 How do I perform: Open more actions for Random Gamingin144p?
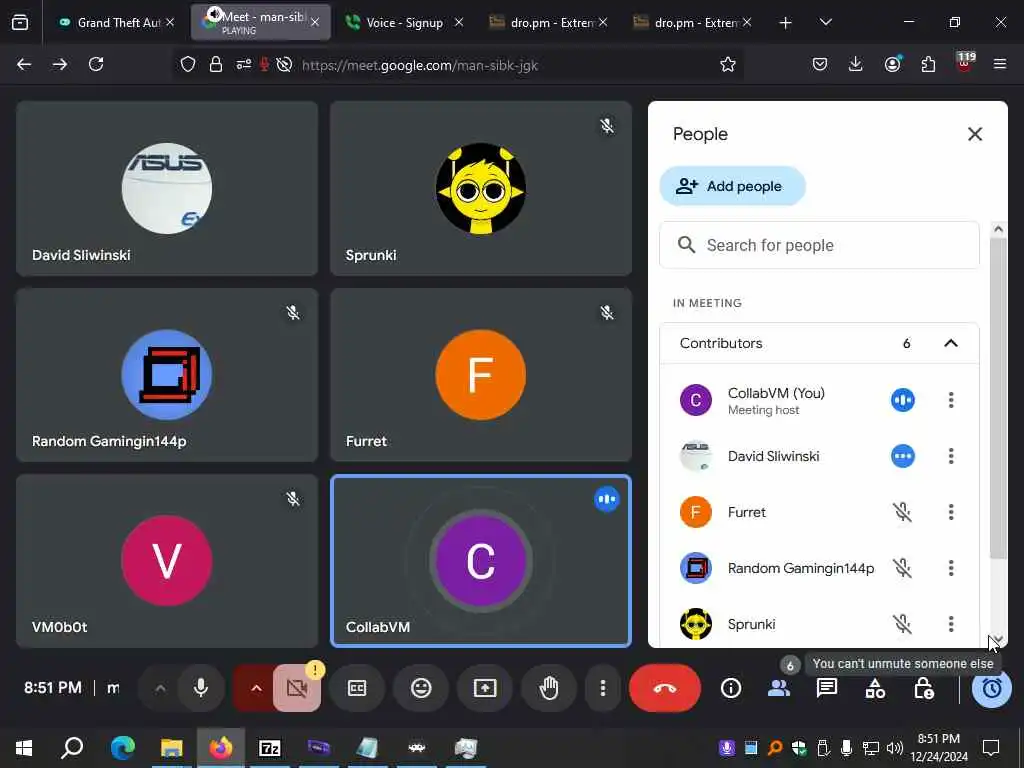pyautogui.click(x=951, y=568)
